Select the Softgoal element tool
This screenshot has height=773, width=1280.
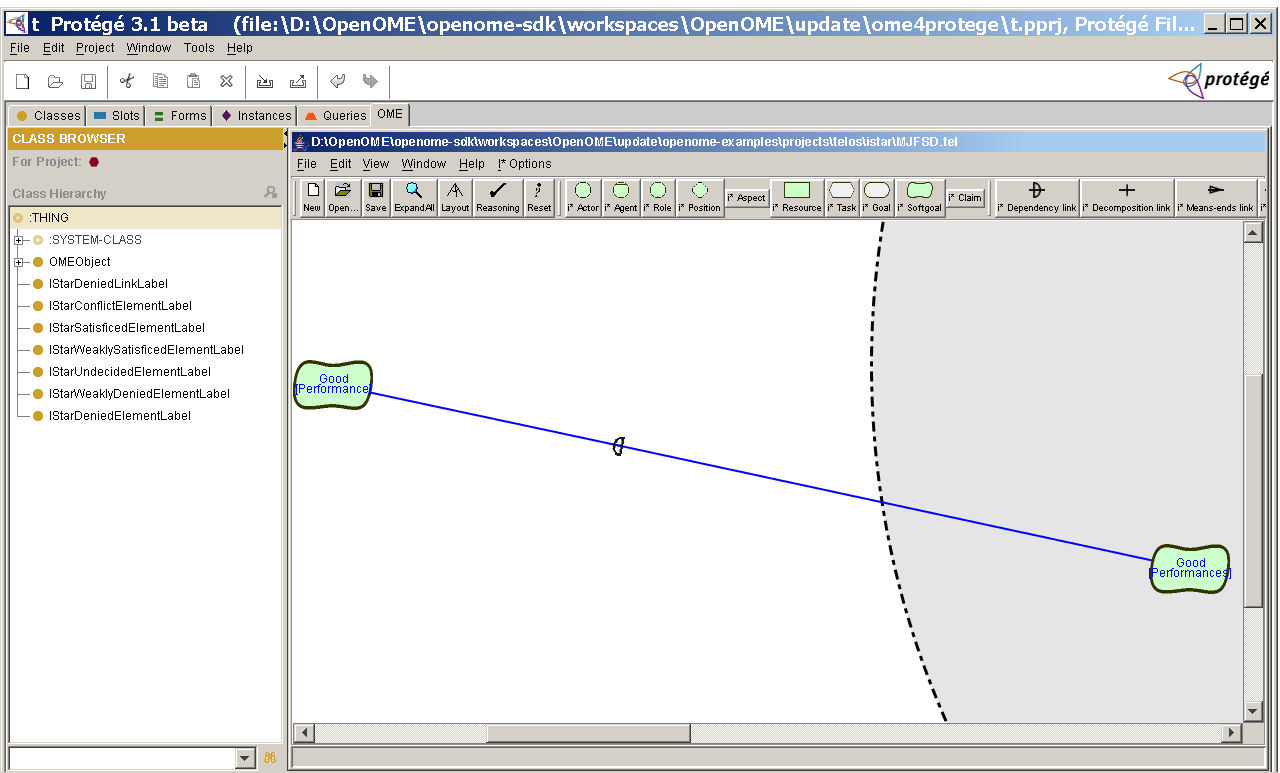tap(918, 196)
